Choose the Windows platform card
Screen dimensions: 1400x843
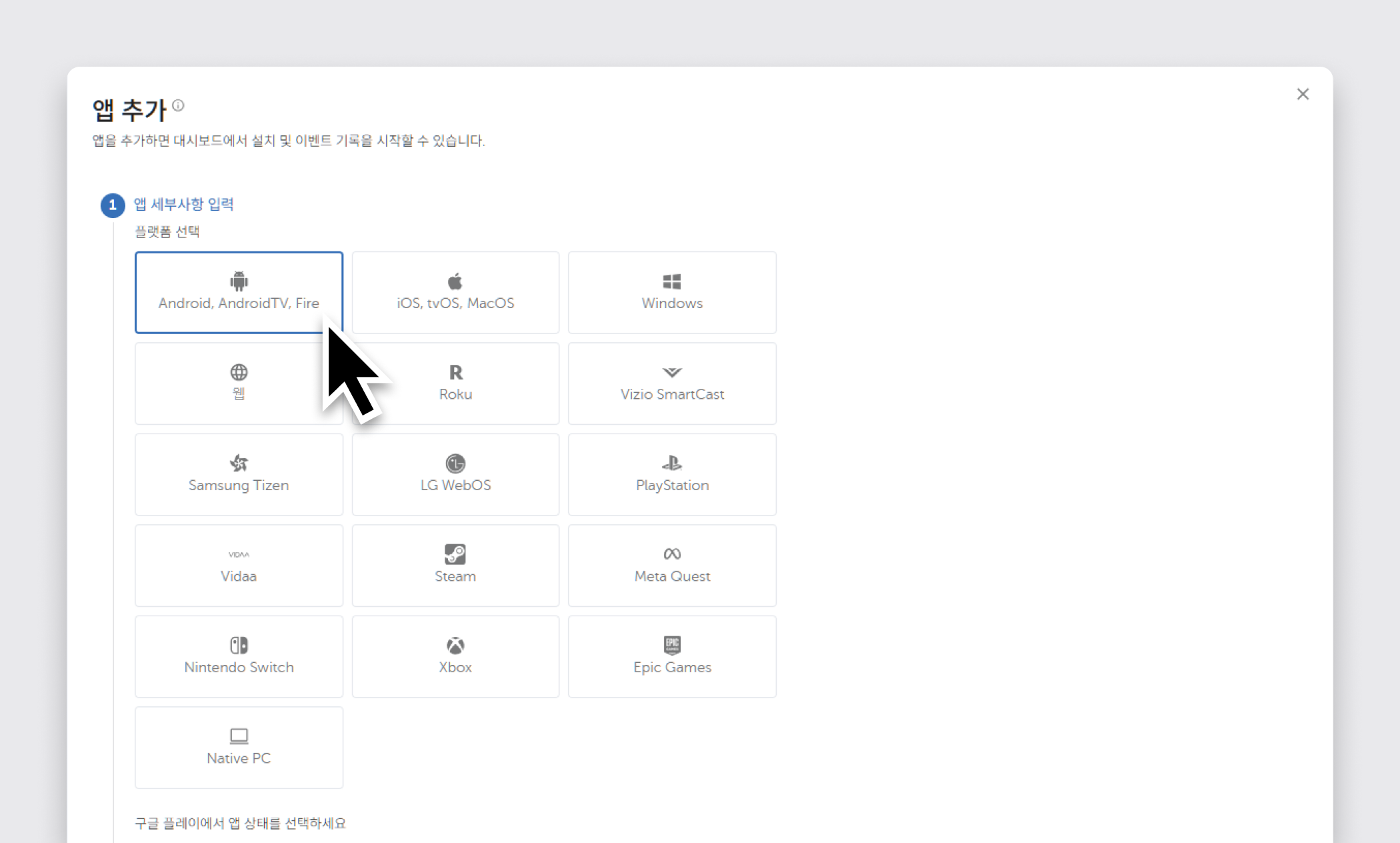click(672, 292)
